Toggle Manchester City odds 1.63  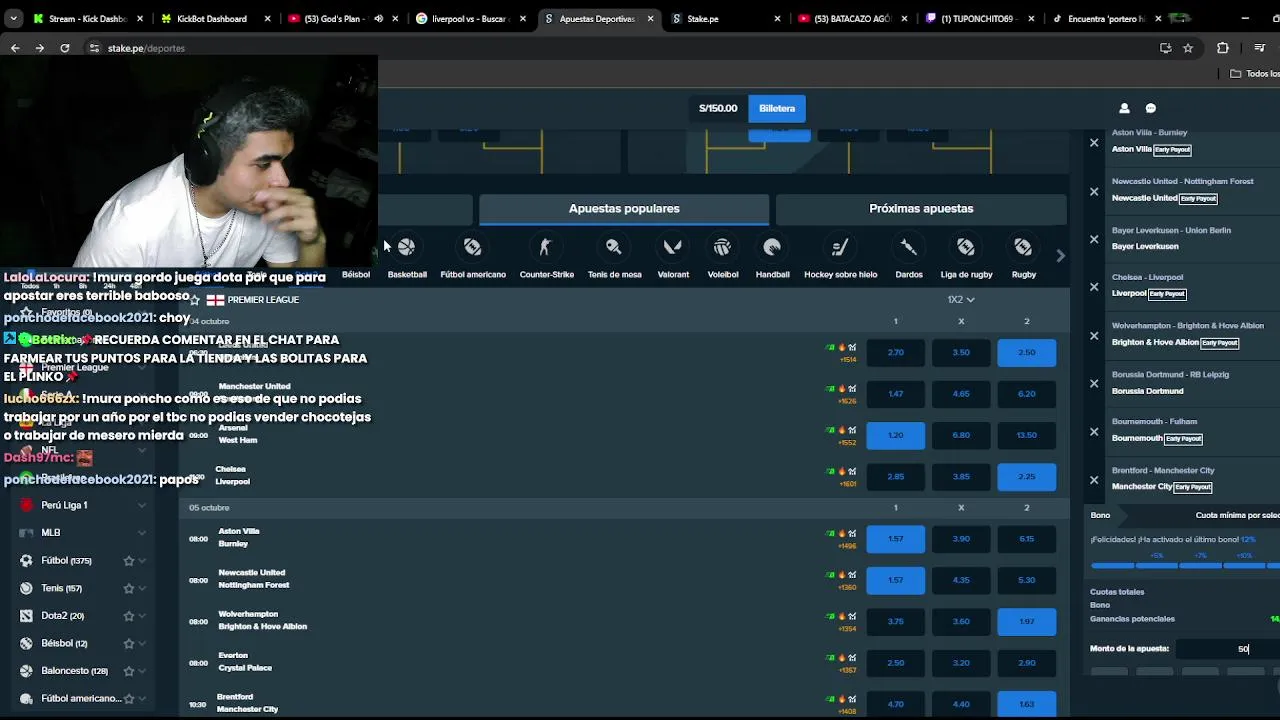point(1026,704)
